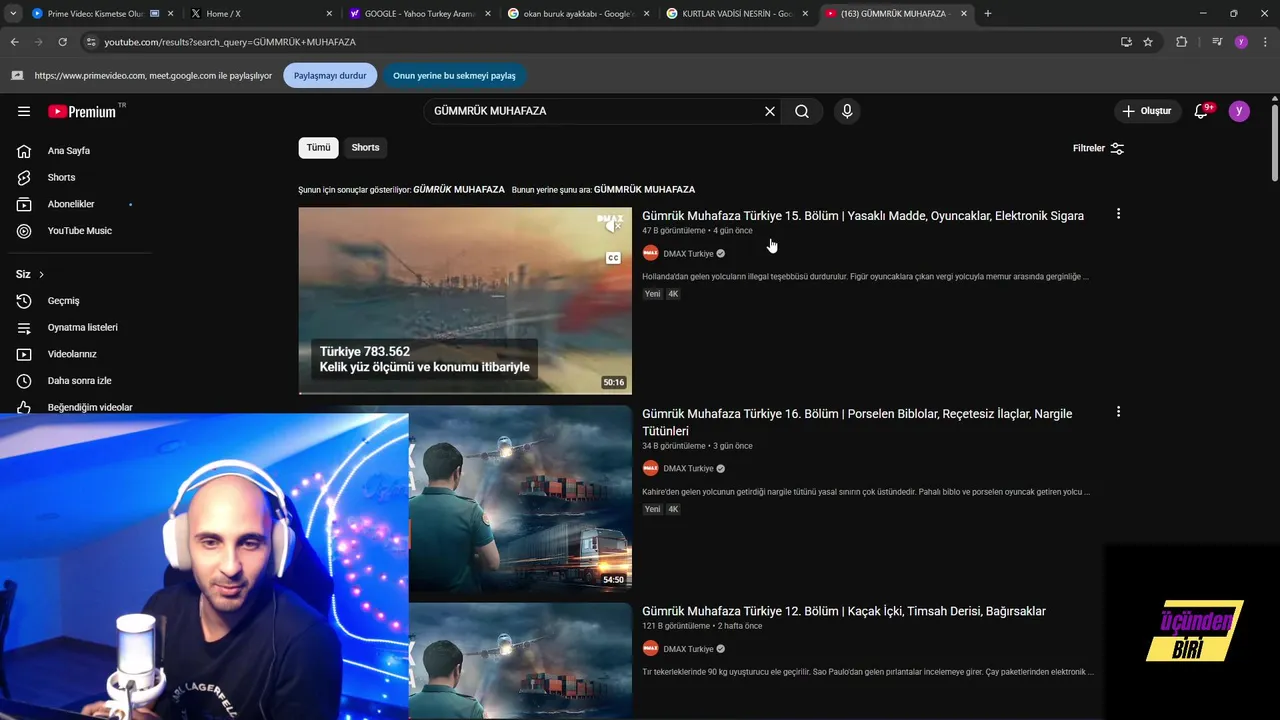Click the browser forward arrow

click(38, 42)
